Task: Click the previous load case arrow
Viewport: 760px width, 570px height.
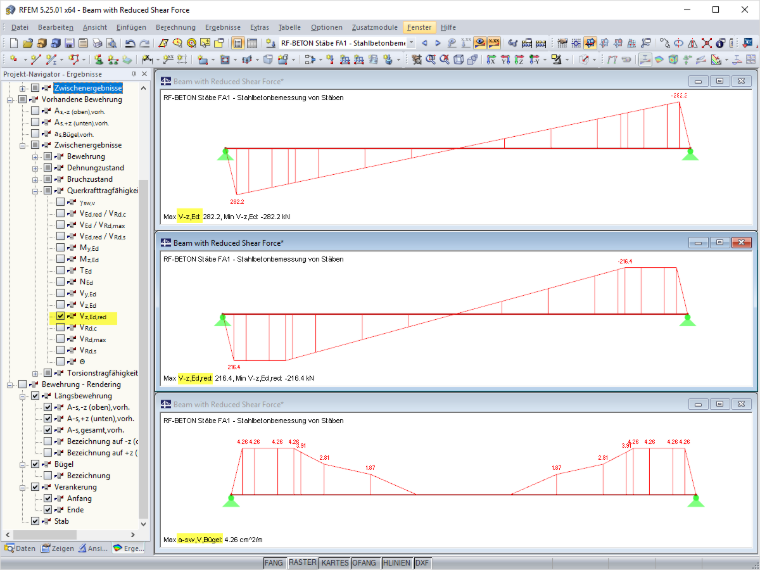Action: 425,44
